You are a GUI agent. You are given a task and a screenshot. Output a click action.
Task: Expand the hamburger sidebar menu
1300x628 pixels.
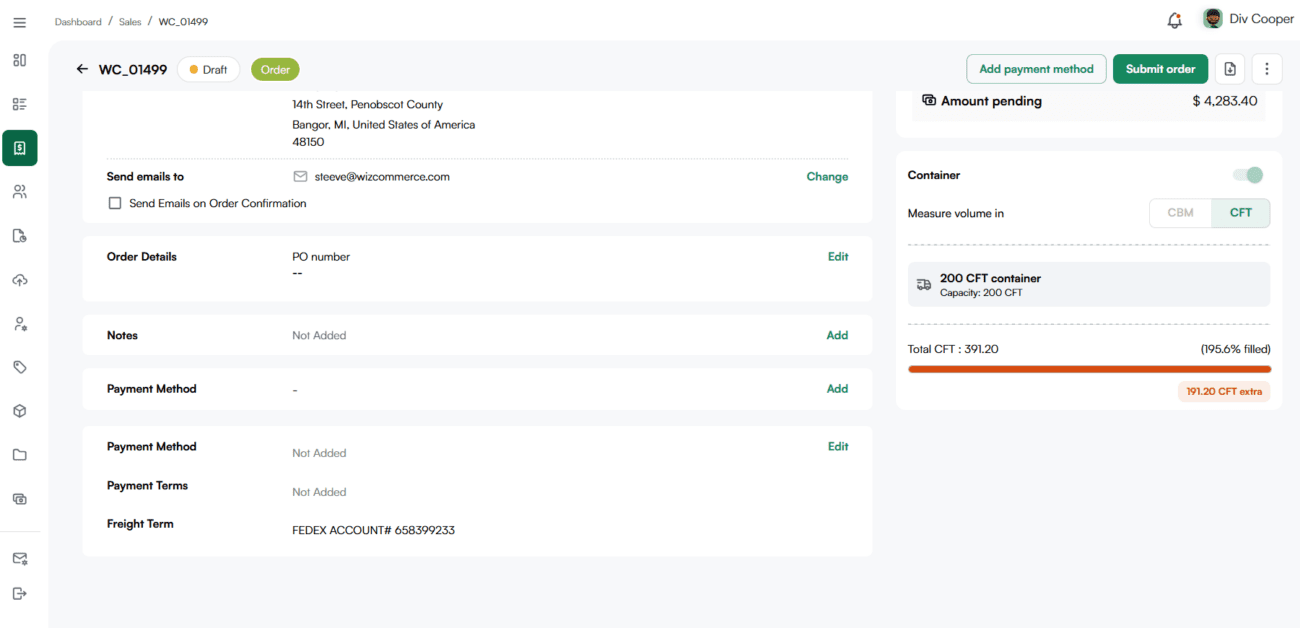point(20,22)
